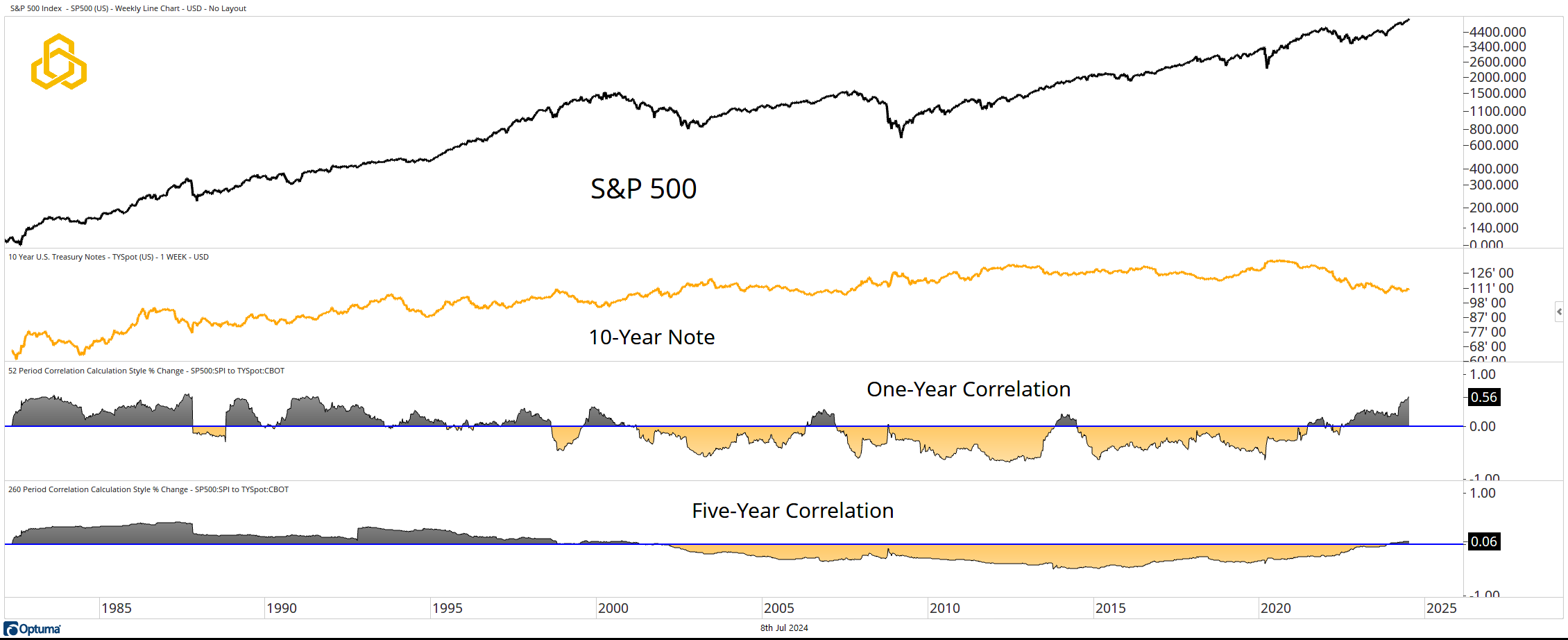Click the 0.06 current value tag
This screenshot has width=1568, height=640.
[1484, 541]
